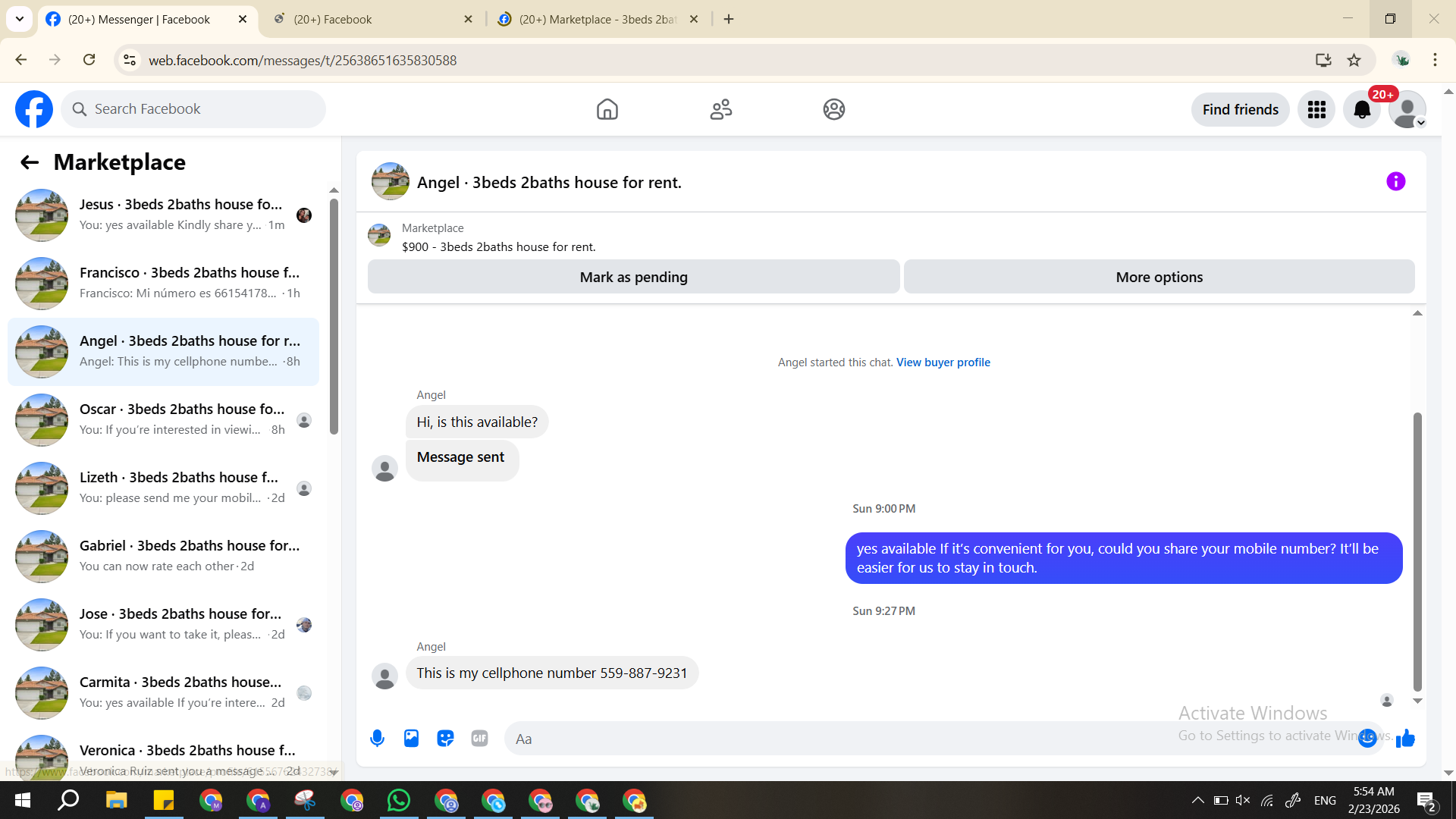This screenshot has width=1456, height=819.
Task: Open the GIF picker
Action: pos(479,738)
